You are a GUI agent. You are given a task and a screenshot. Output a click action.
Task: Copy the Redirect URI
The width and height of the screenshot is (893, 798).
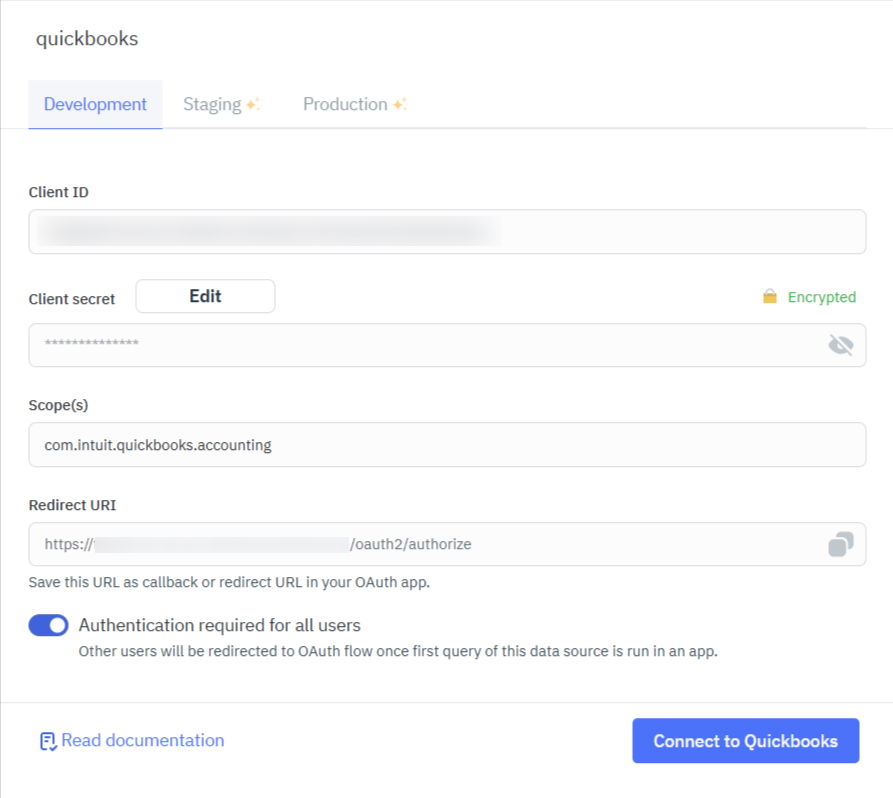pyautogui.click(x=841, y=544)
